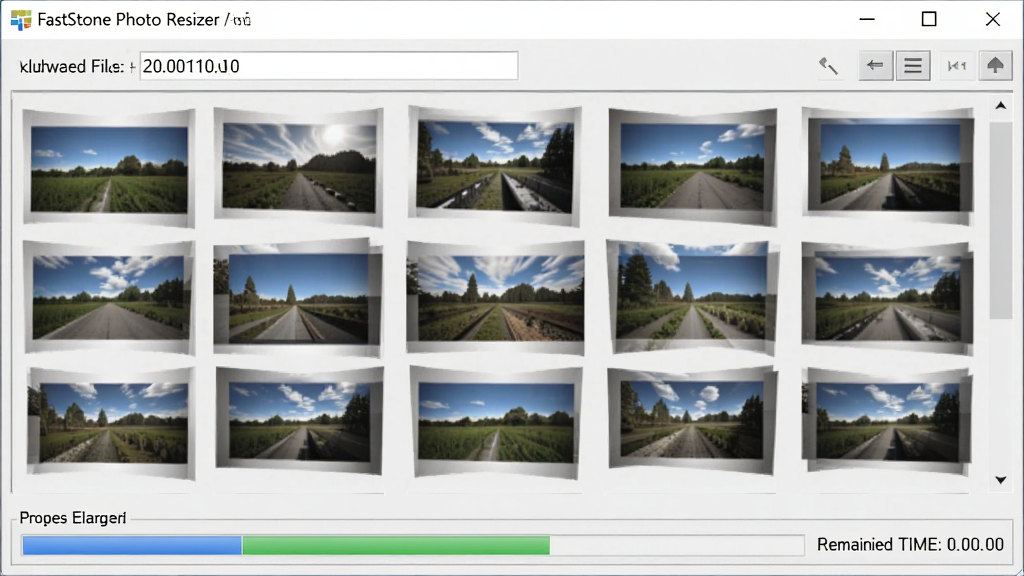1024x576 pixels.
Task: Click the scrollbar down arrow
Action: (x=1000, y=480)
